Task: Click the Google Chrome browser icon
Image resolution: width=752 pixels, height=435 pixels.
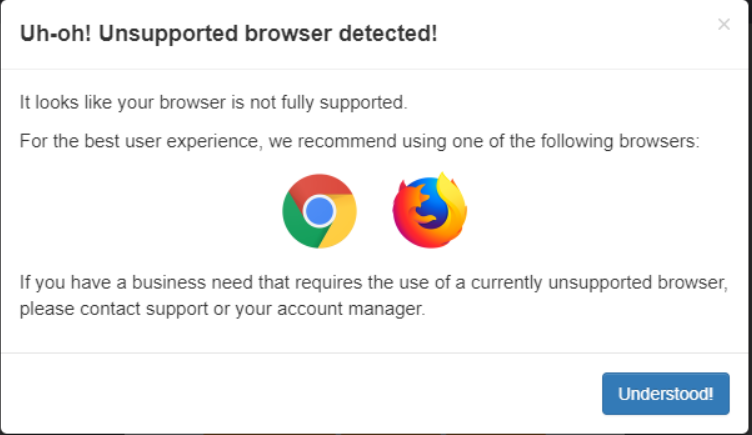Action: 319,211
